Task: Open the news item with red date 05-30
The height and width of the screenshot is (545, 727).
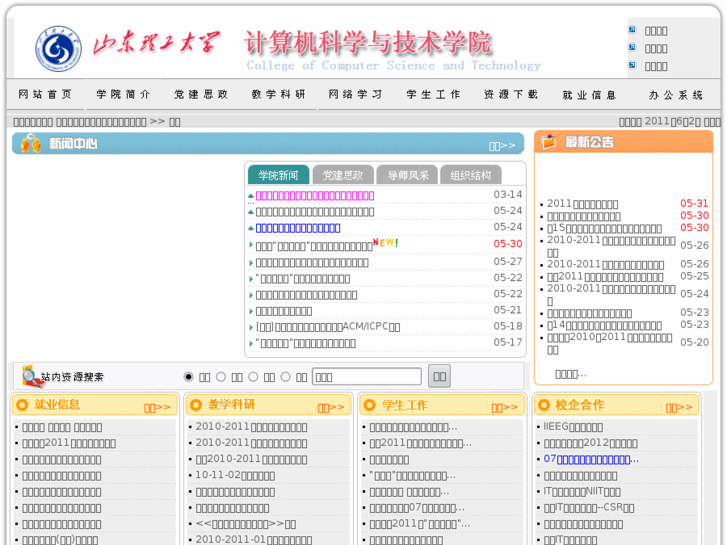Action: click(314, 246)
